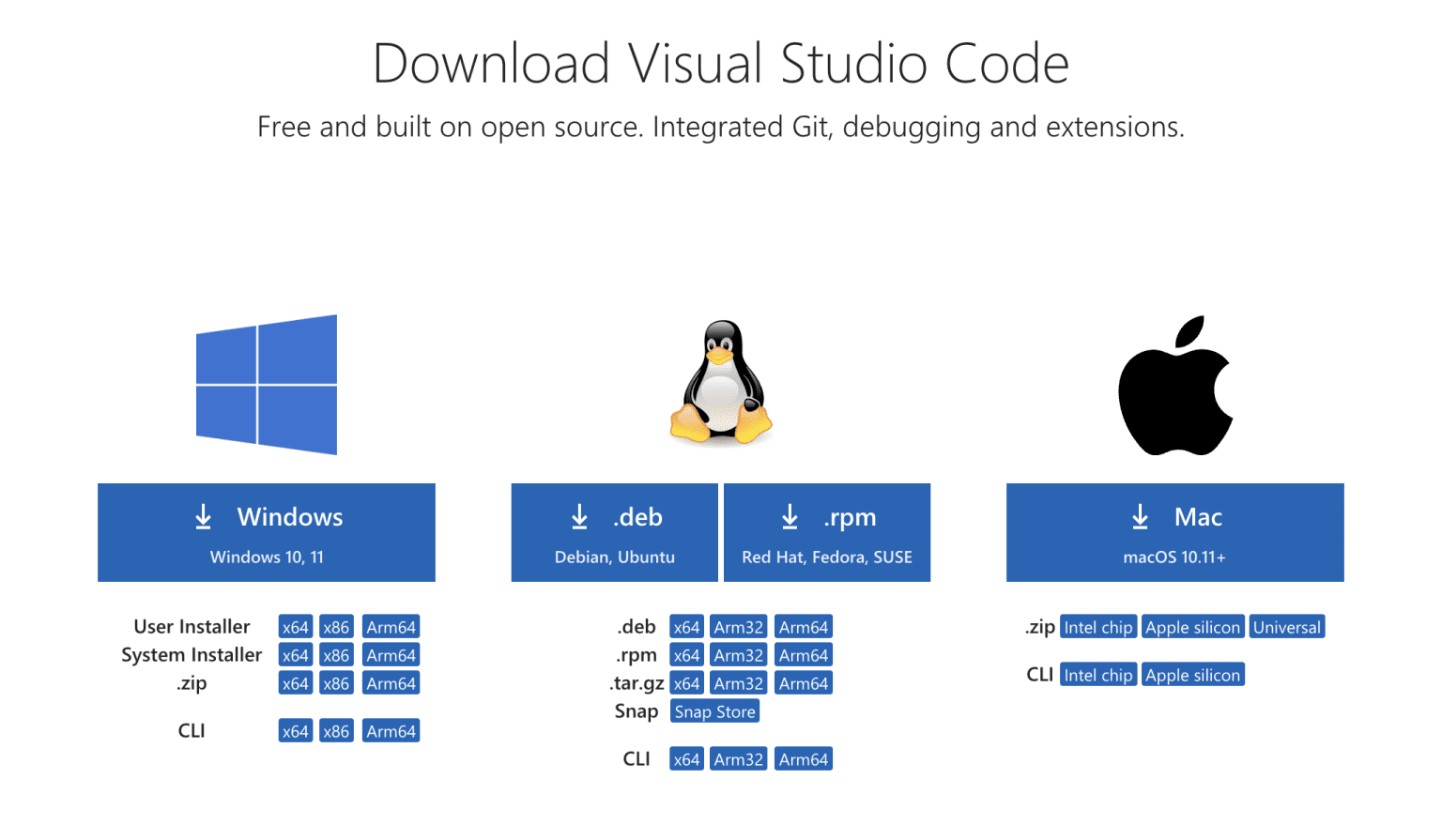This screenshot has height=840, width=1442.
Task: Get VS Code from the Snap Store
Action: 714,710
